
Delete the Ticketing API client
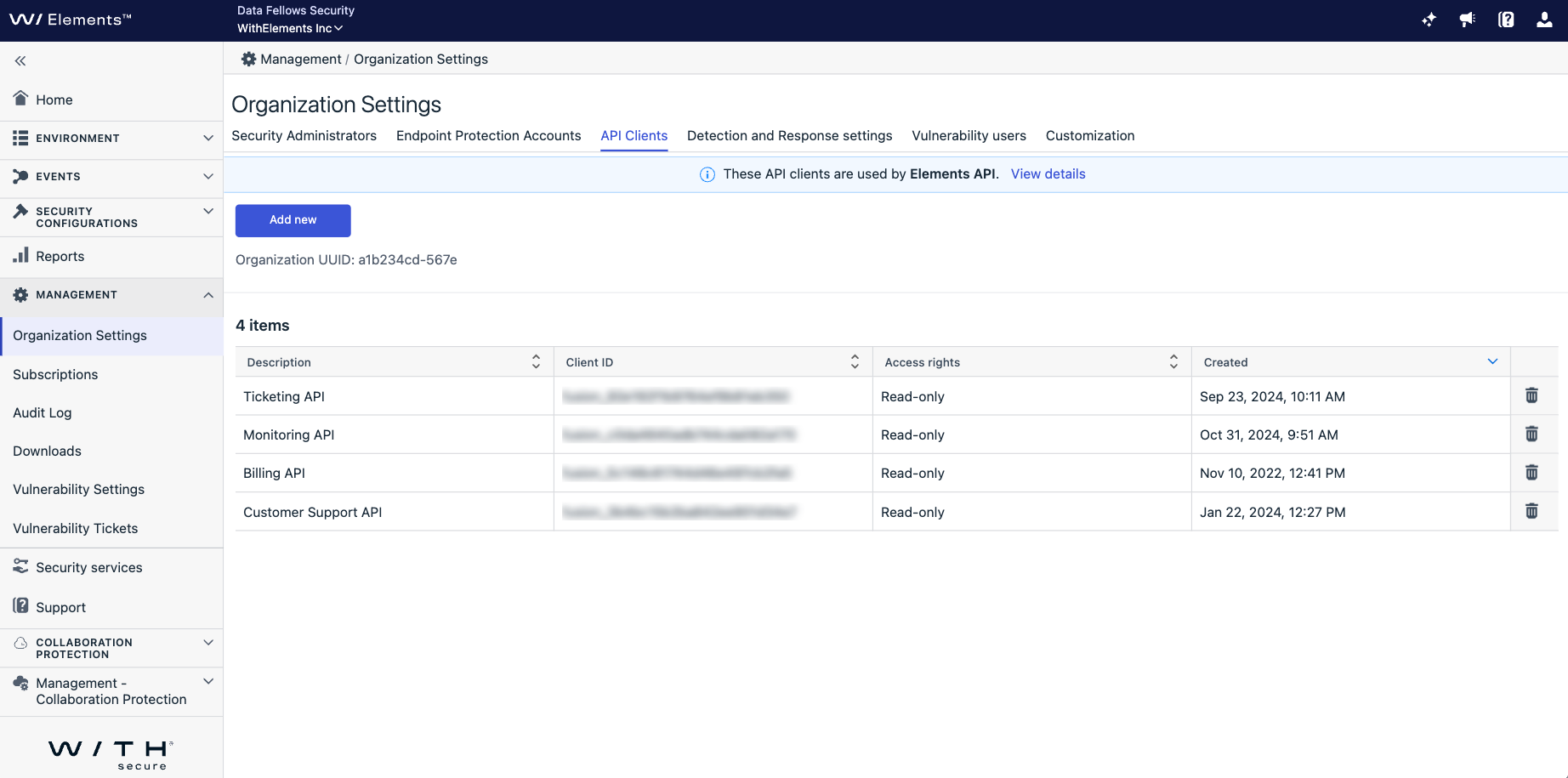click(x=1531, y=395)
